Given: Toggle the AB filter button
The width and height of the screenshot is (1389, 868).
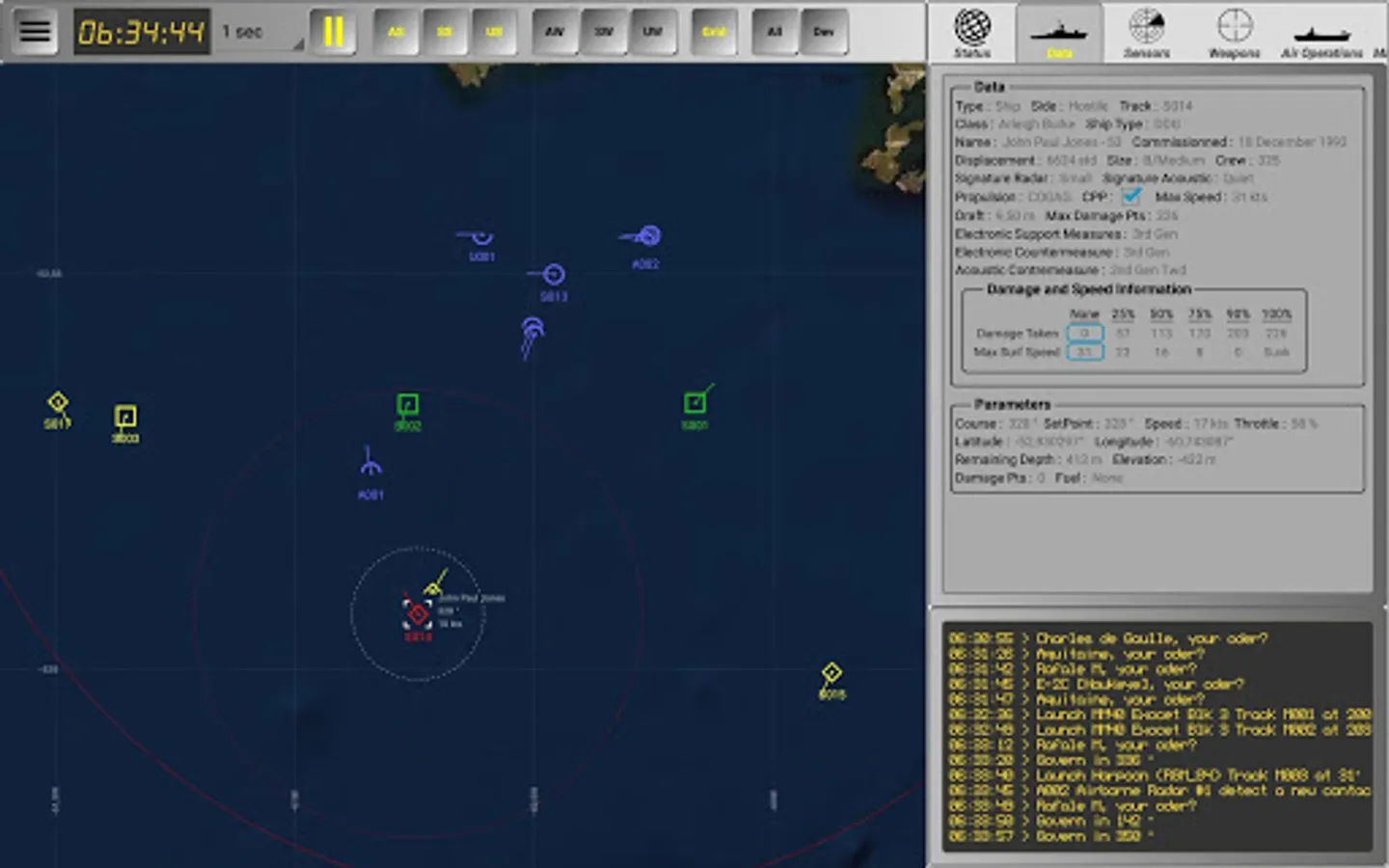Looking at the screenshot, I should 395,32.
